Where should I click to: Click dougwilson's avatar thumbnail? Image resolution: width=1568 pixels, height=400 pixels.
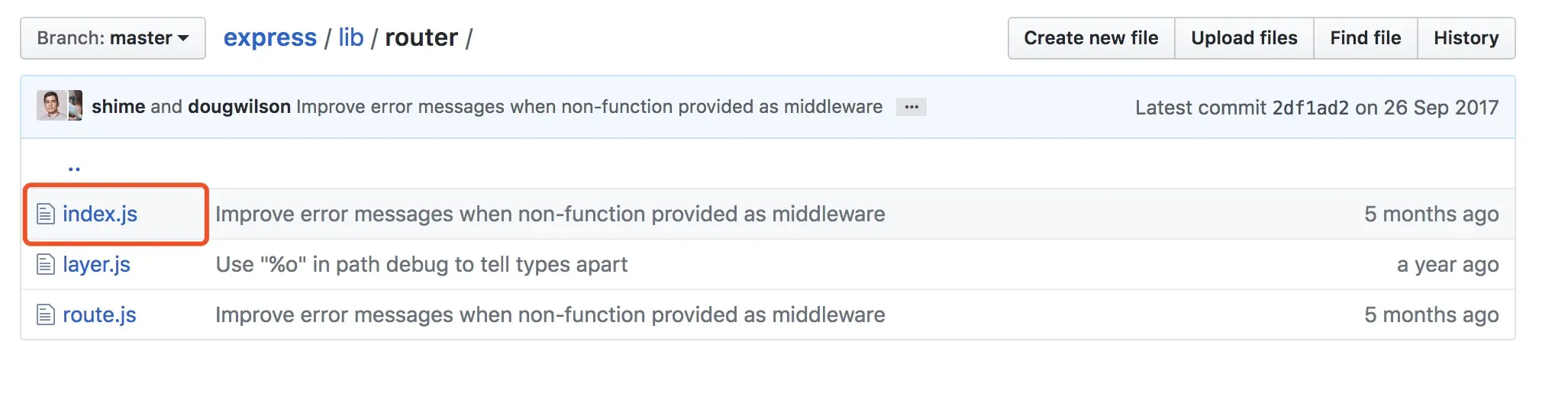75,106
